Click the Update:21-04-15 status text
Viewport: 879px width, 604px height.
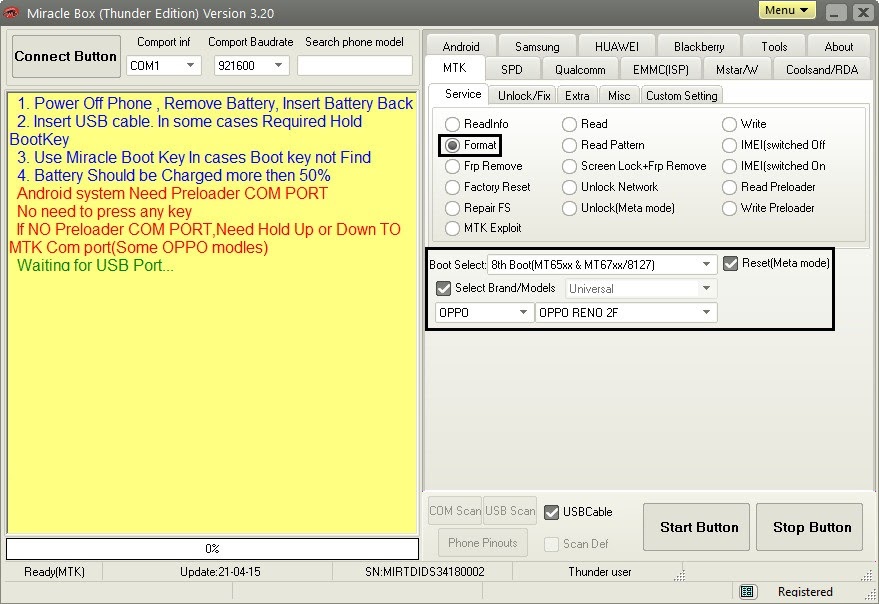[220, 571]
